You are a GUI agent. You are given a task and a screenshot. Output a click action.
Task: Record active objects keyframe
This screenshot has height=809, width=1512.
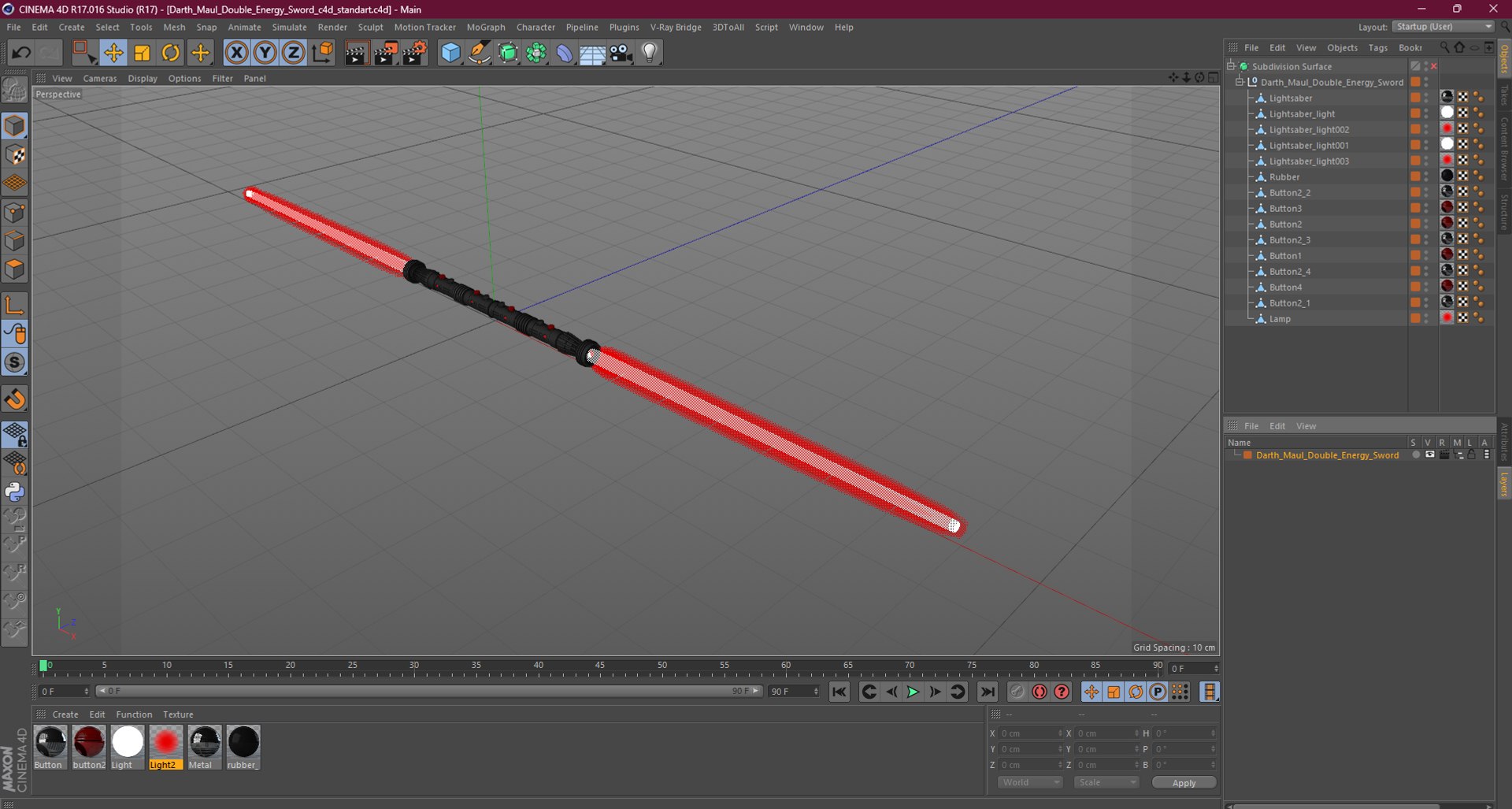[x=1017, y=692]
